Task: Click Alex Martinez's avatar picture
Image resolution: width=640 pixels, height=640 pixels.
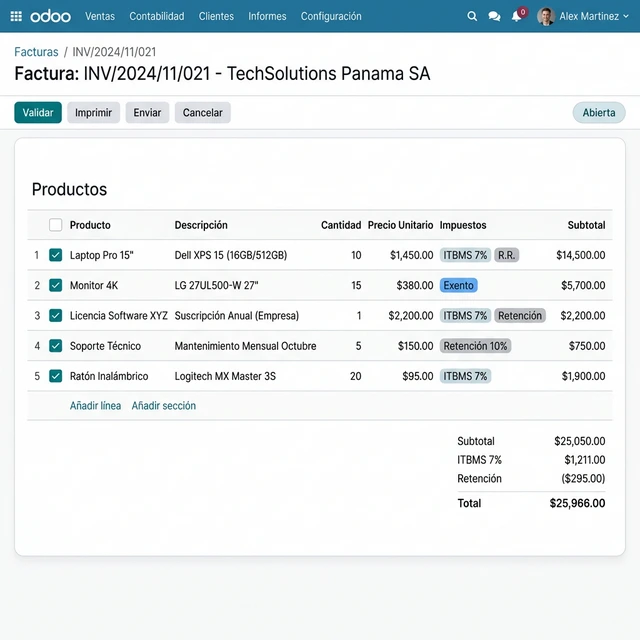Action: click(x=546, y=16)
